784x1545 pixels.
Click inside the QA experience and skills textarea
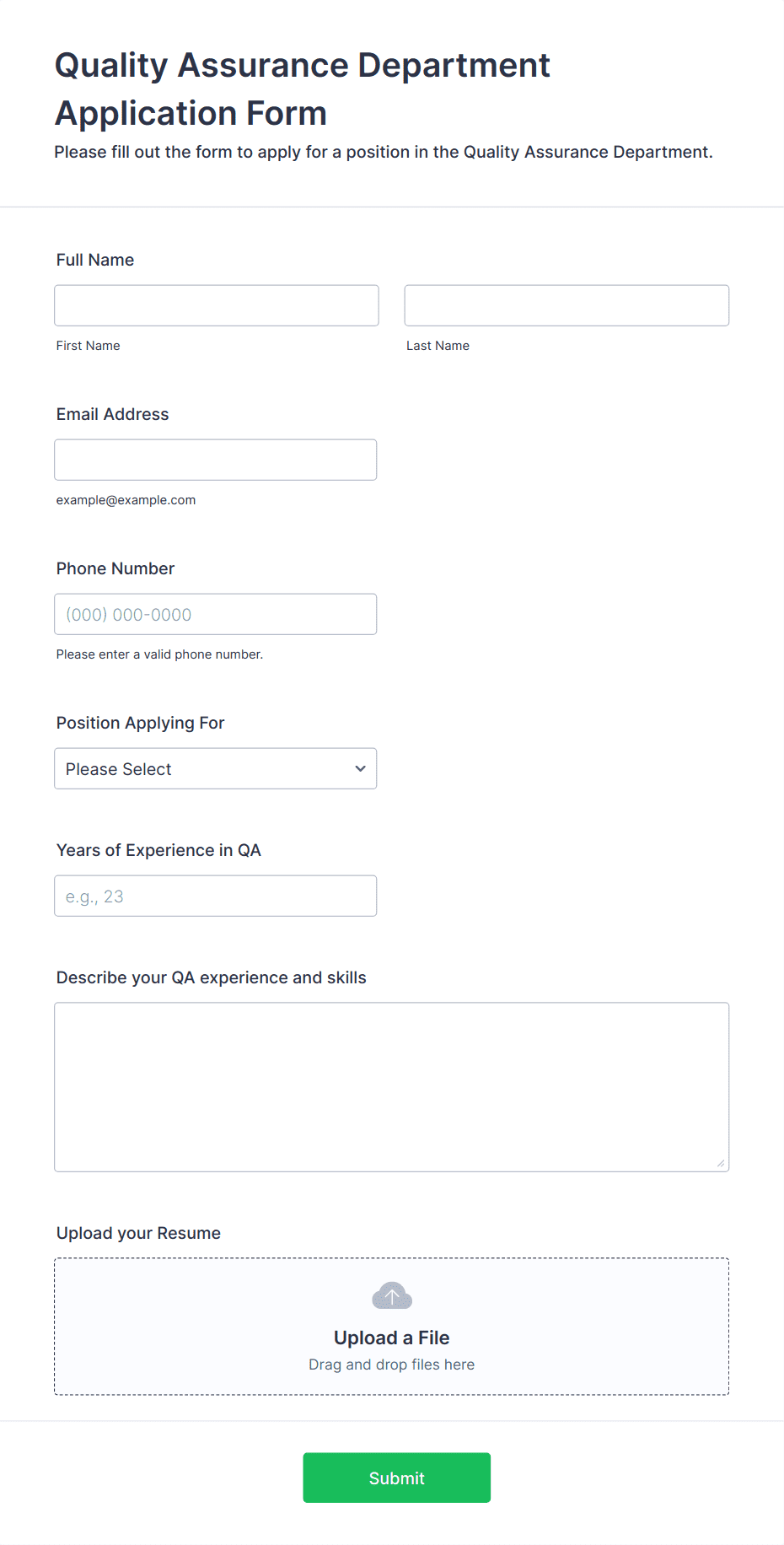(392, 1087)
